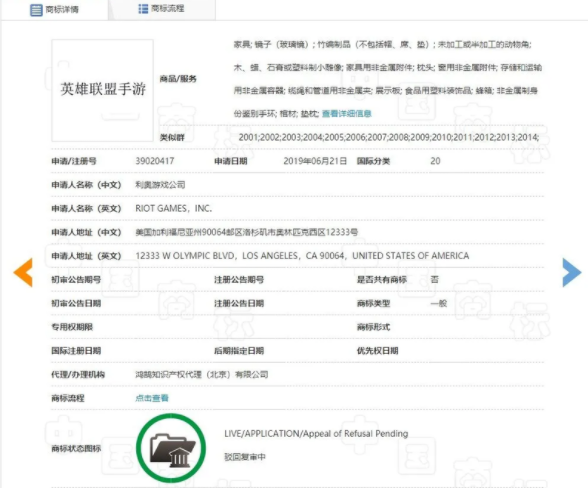Click the 代理/办理机构 label
This screenshot has height=488, width=588.
78,374
